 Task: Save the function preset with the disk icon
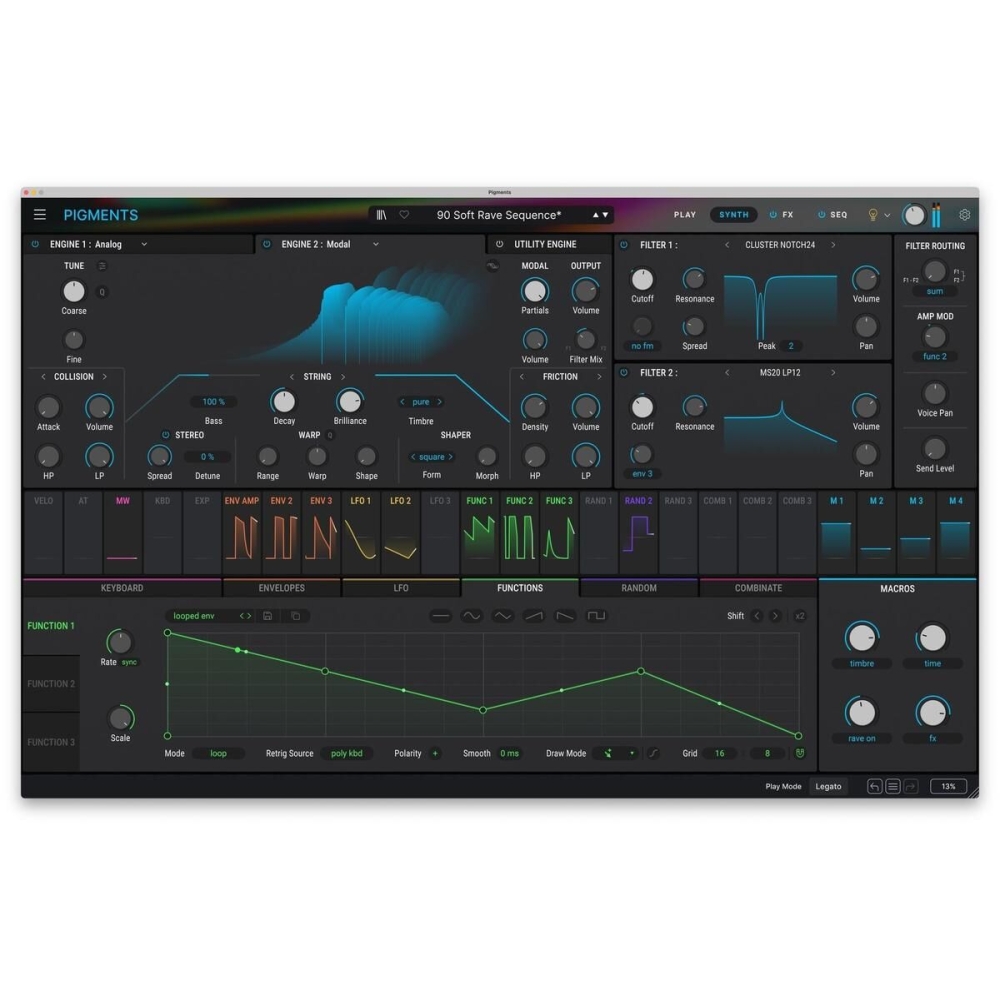(265, 616)
